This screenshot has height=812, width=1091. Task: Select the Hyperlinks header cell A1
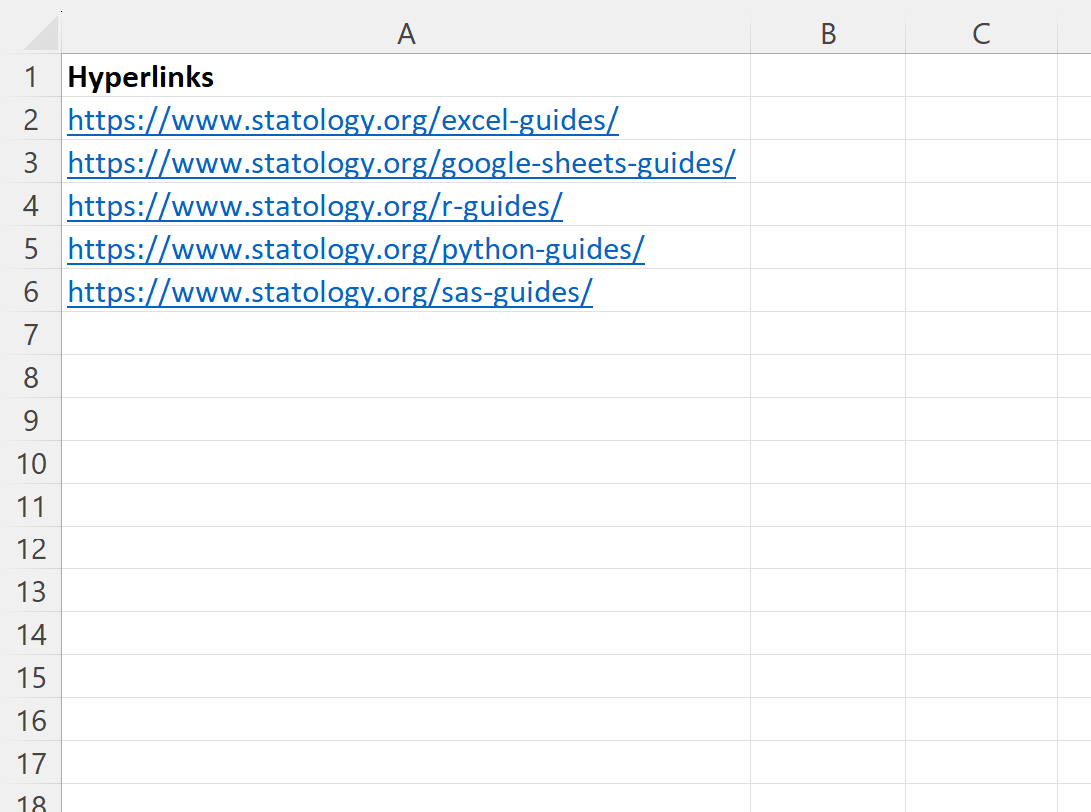pyautogui.click(x=406, y=76)
